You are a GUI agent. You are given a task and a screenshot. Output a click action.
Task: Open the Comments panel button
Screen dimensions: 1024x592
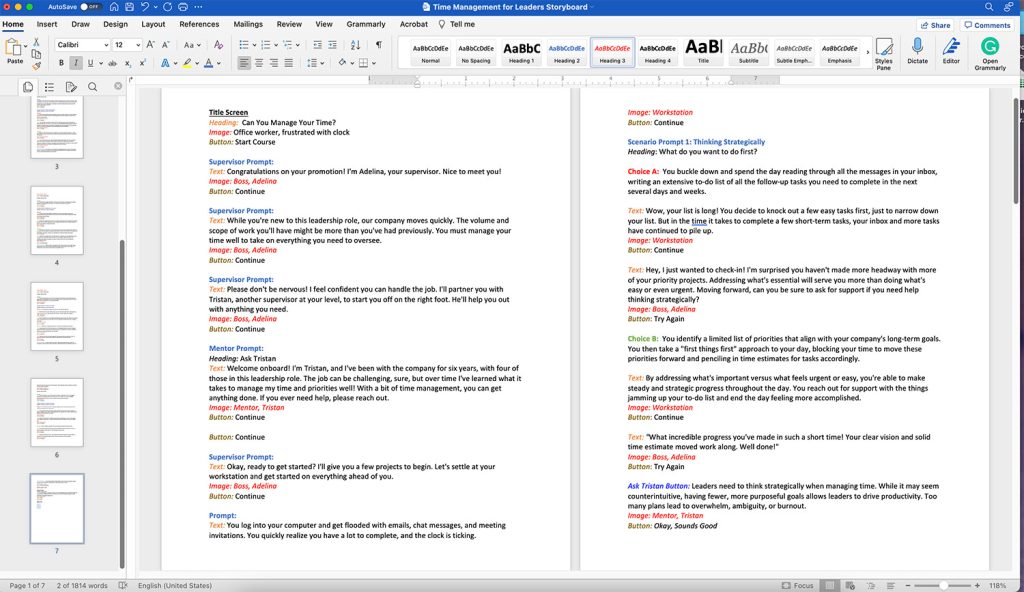tap(987, 25)
